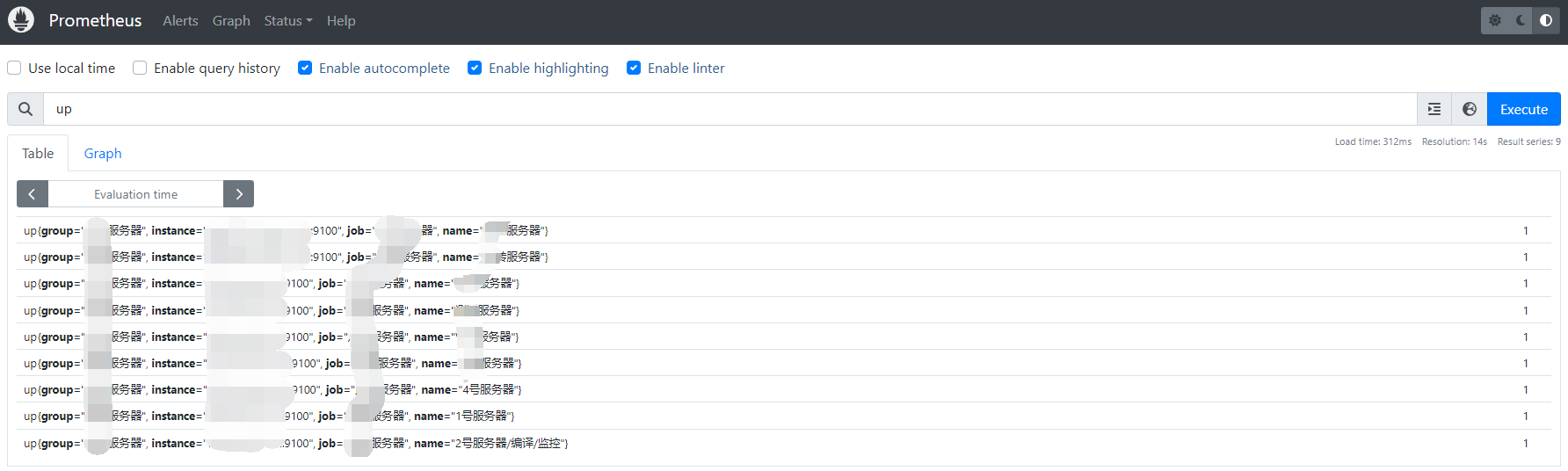
Task: Enable query history checkbox
Action: click(140, 68)
